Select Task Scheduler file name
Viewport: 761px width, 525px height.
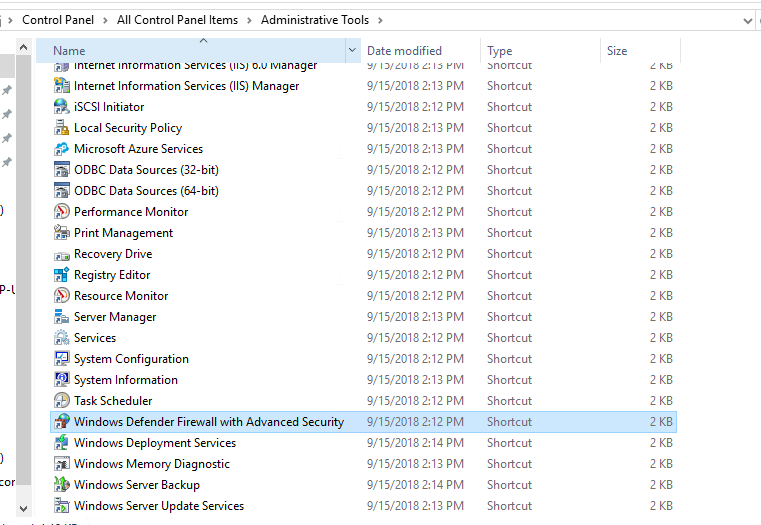[x=113, y=401]
